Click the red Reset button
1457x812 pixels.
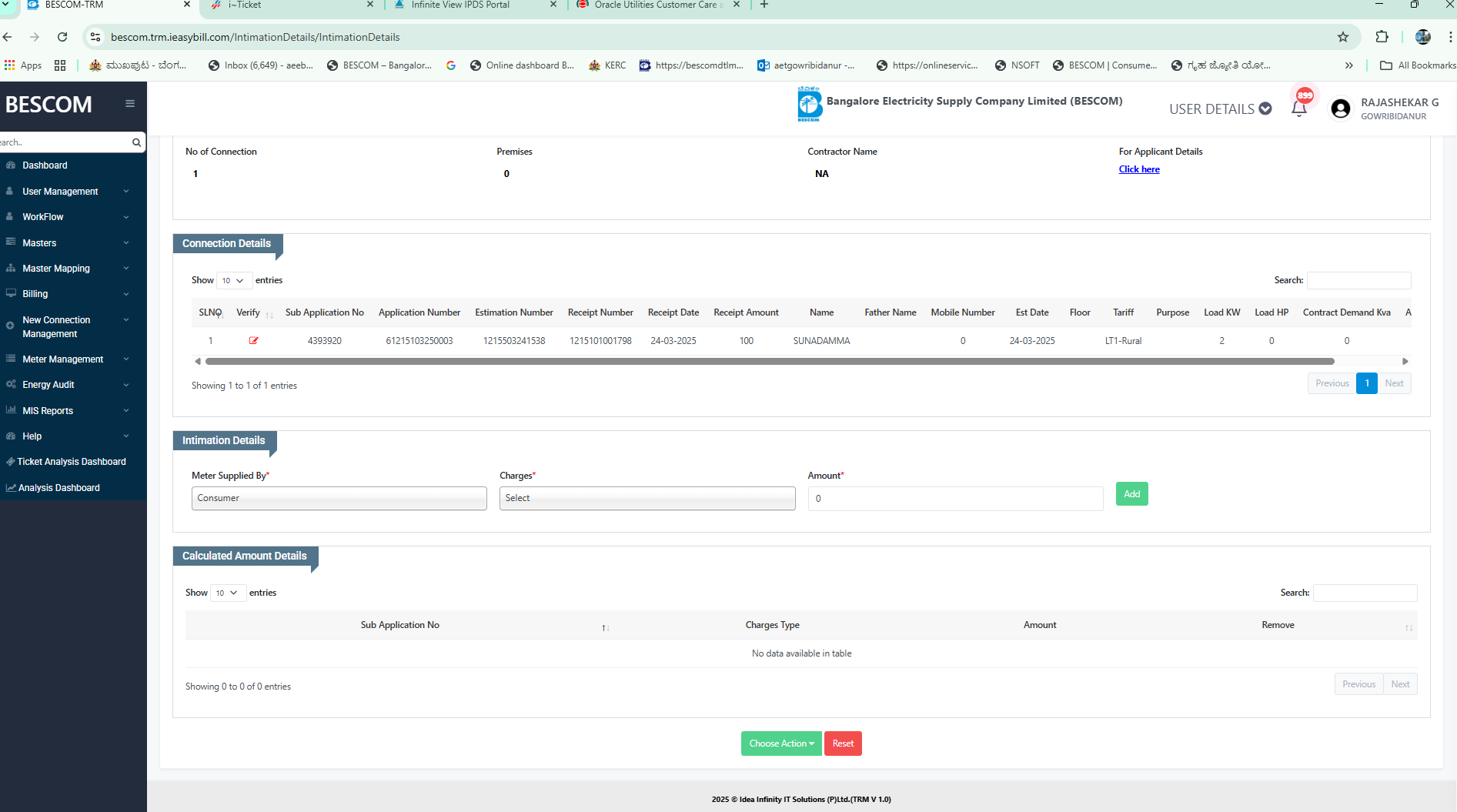843,743
